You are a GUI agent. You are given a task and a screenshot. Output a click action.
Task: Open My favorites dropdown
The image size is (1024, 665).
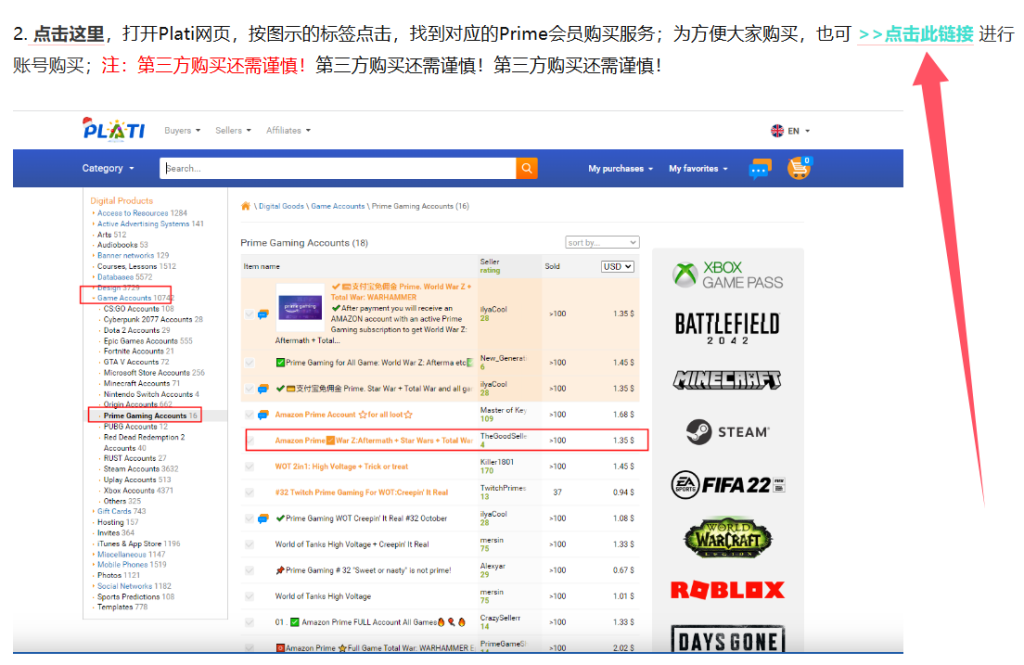(x=698, y=169)
